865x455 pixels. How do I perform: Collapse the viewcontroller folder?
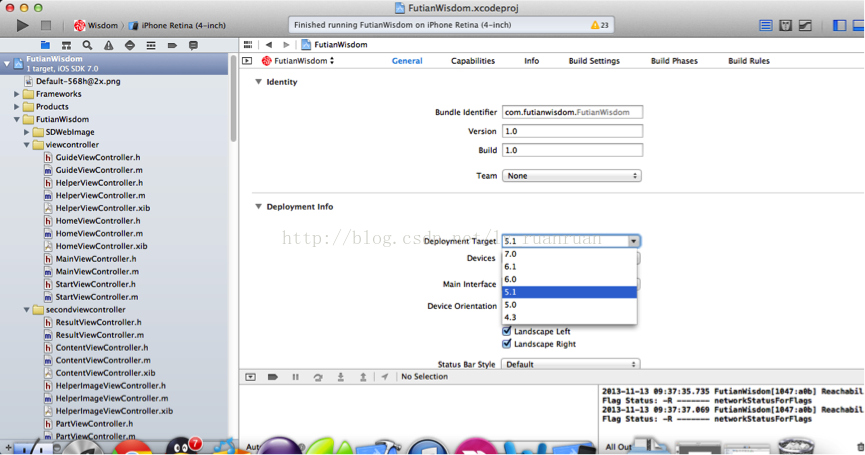point(26,145)
